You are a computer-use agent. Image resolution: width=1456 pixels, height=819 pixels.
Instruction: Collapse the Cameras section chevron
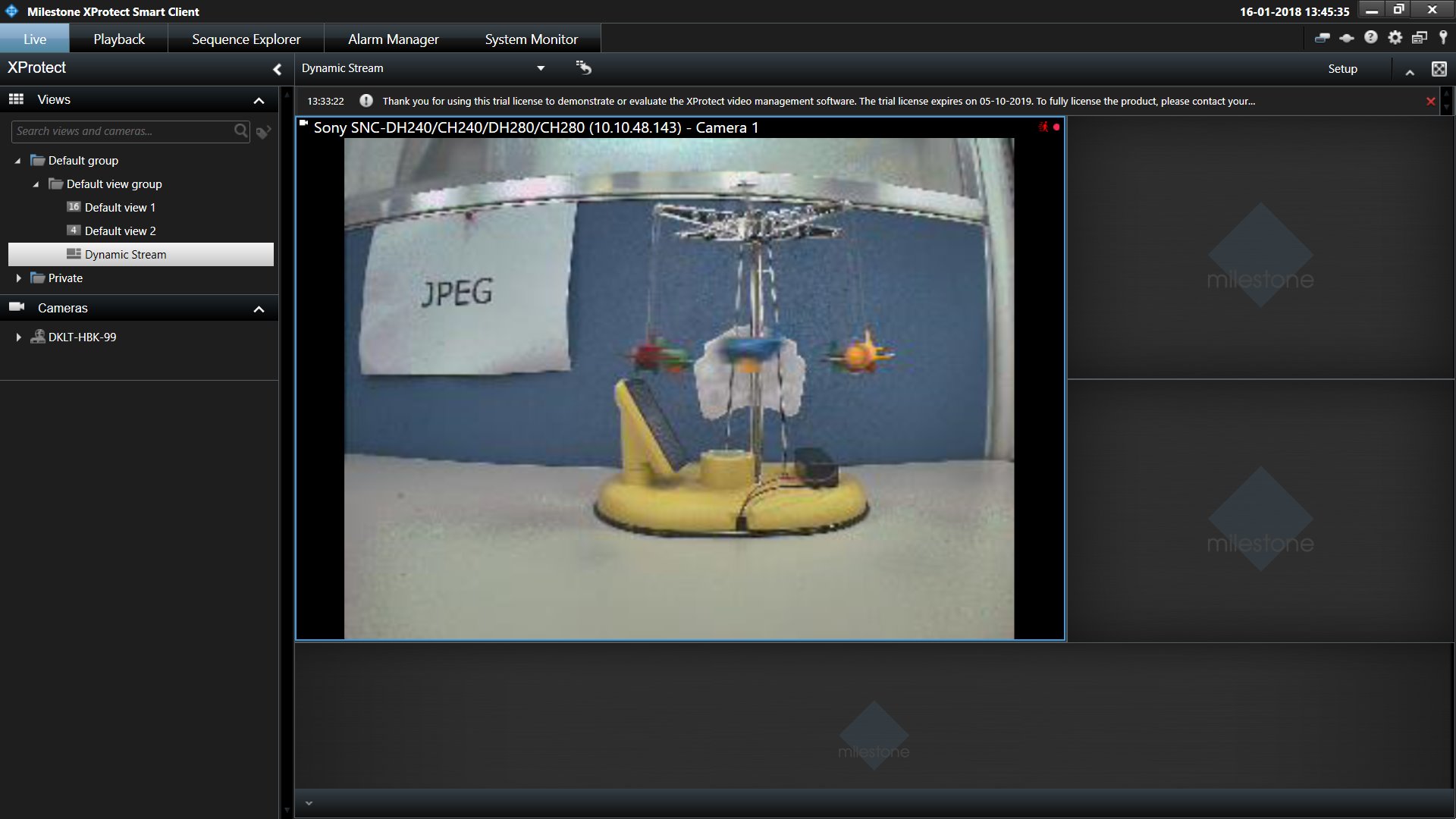259,309
